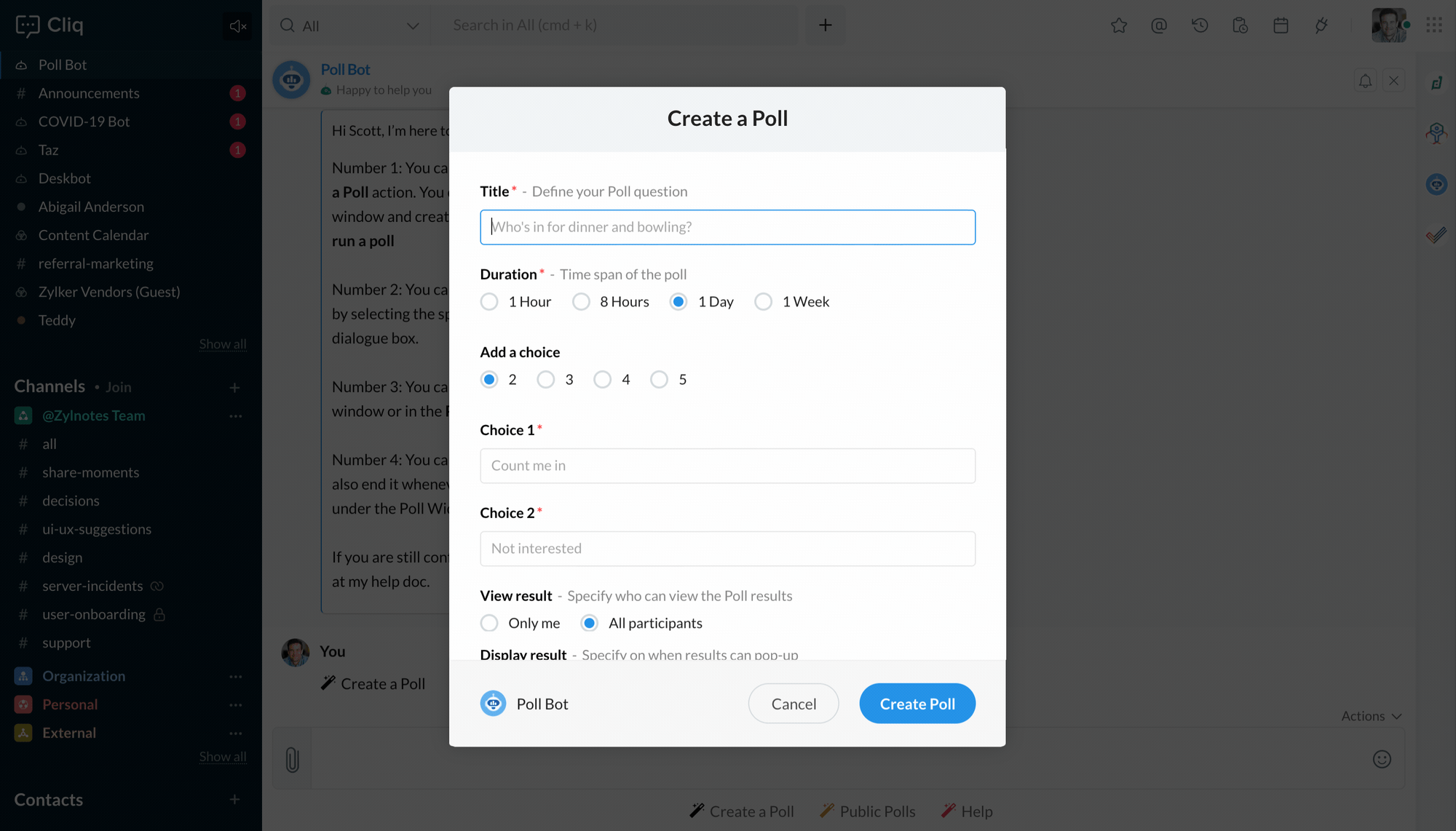The image size is (1456, 831).
Task: Open mentions via the @ icon
Action: [1159, 26]
